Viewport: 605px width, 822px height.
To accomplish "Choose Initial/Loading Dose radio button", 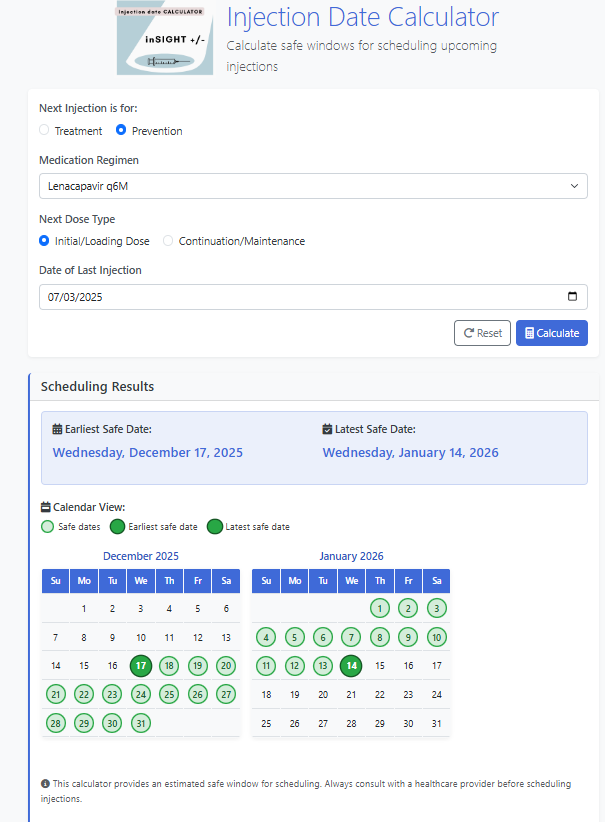I will pos(44,241).
